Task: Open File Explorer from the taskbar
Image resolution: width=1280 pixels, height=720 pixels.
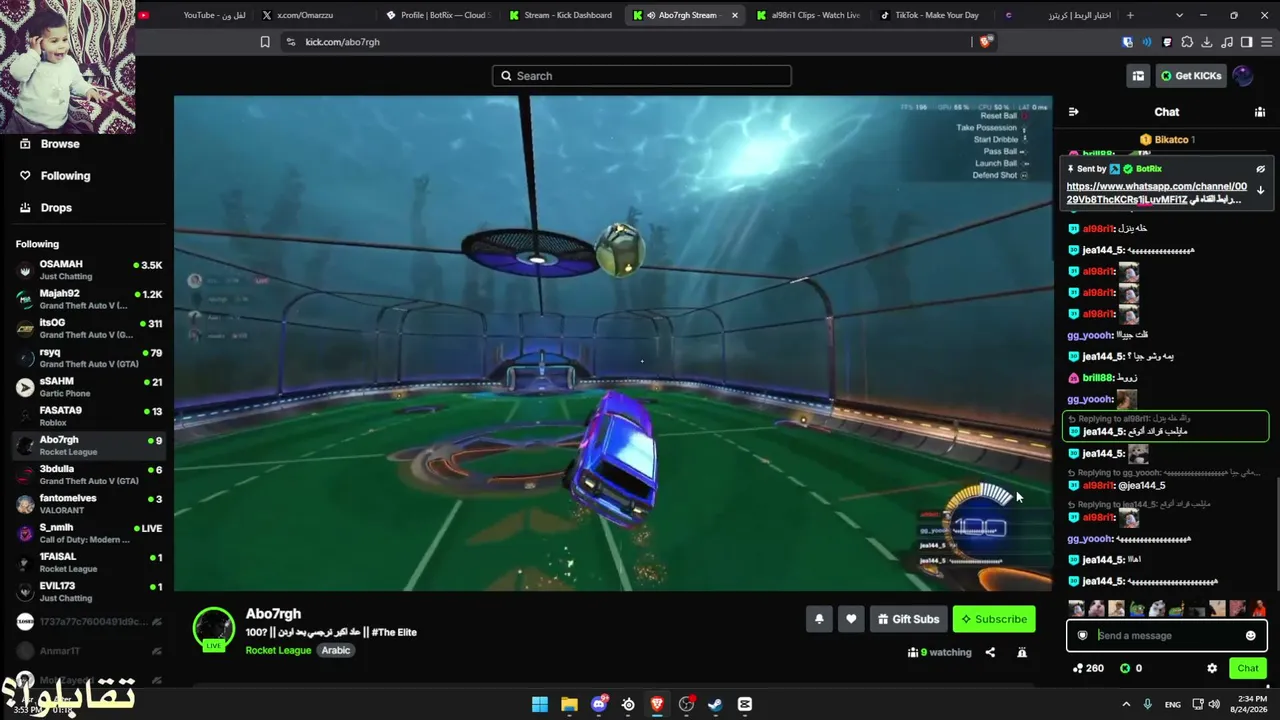Action: click(569, 704)
